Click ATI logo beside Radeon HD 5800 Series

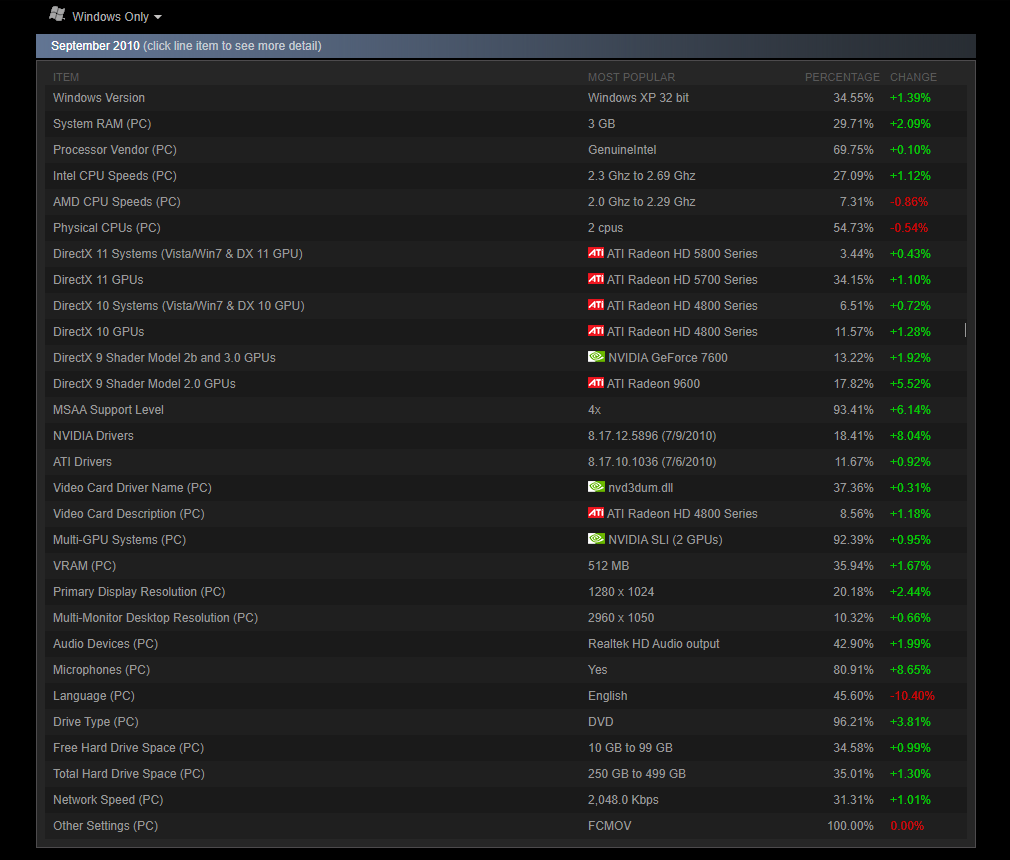tap(596, 253)
